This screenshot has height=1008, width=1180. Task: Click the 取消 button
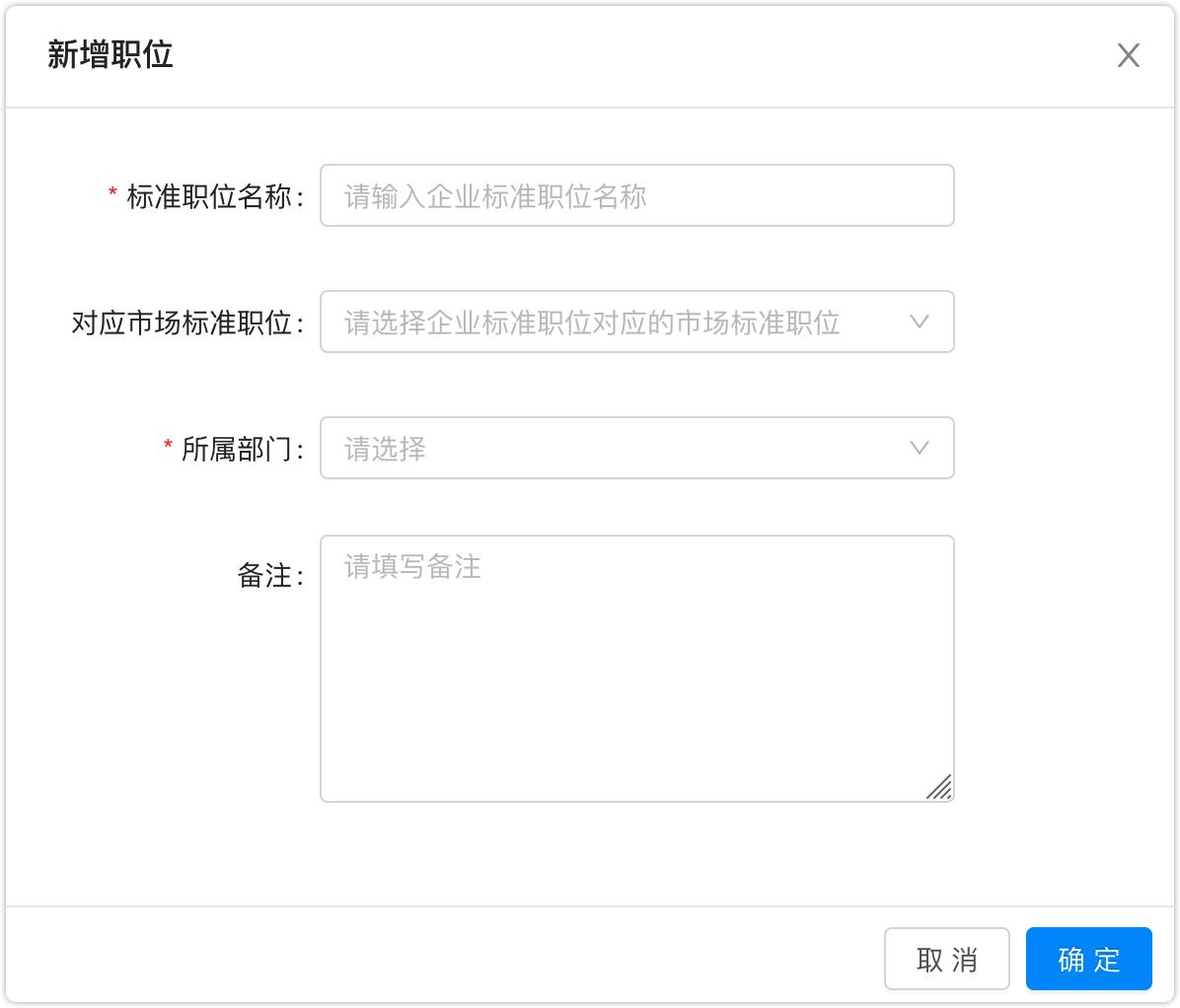947,959
